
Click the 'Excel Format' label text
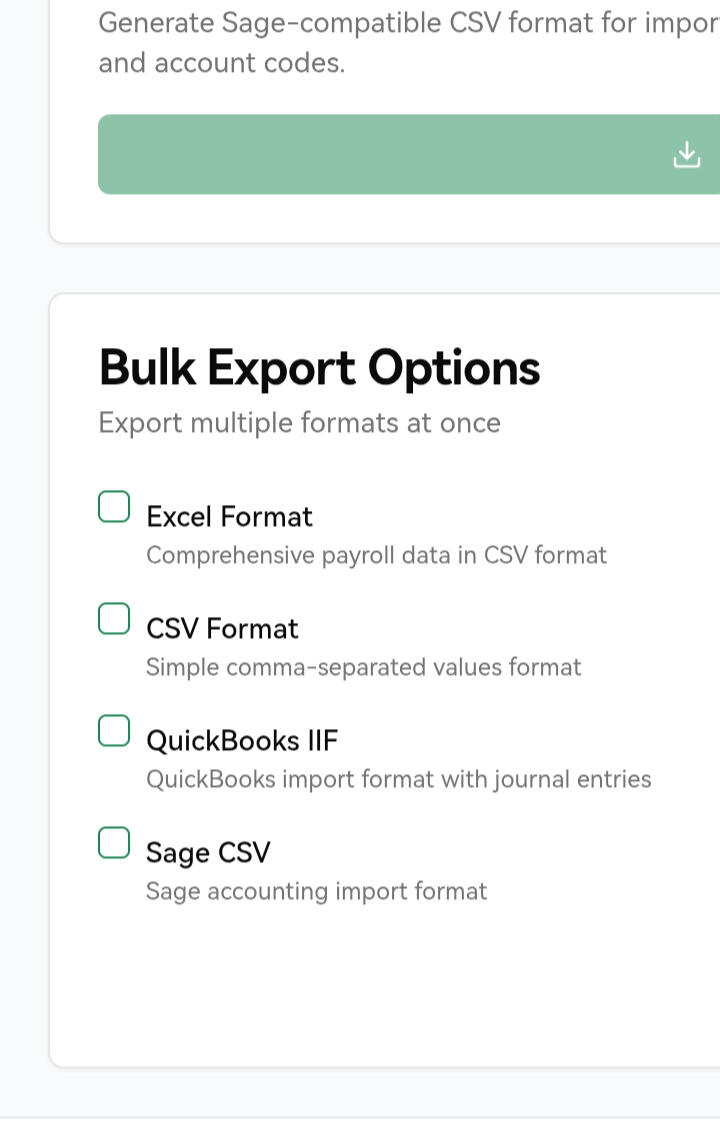pos(229,516)
